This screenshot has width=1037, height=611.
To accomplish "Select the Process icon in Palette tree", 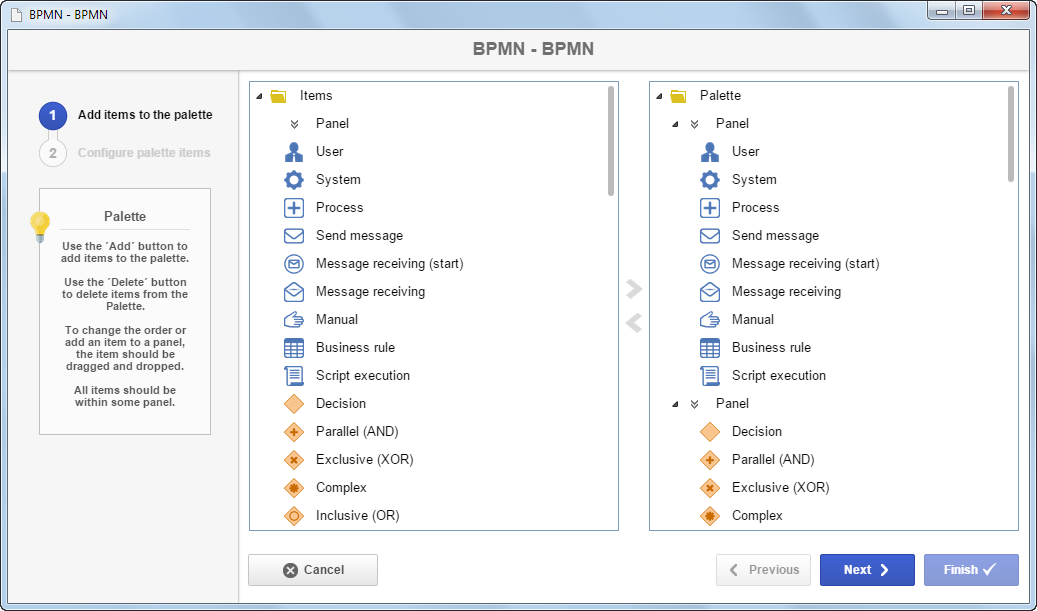I will tap(710, 208).
